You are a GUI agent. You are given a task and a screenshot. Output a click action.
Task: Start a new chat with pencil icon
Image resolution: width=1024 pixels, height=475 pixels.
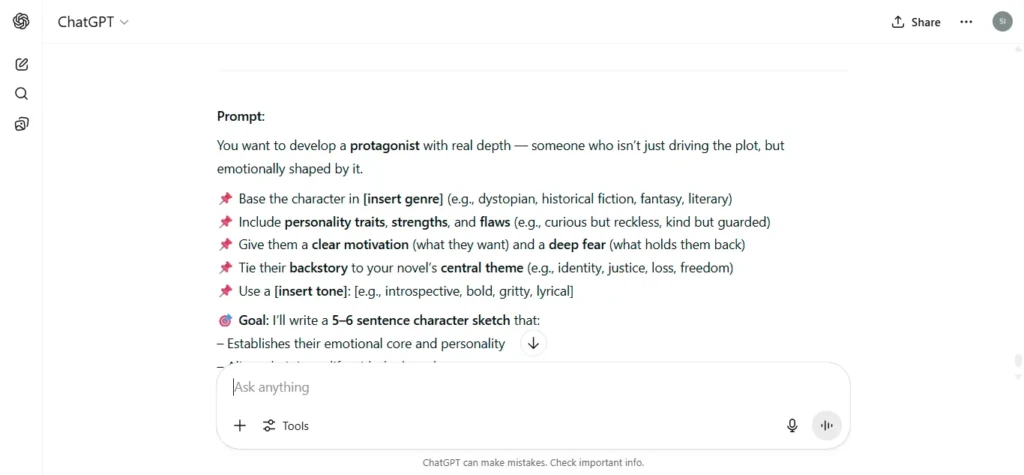point(21,64)
